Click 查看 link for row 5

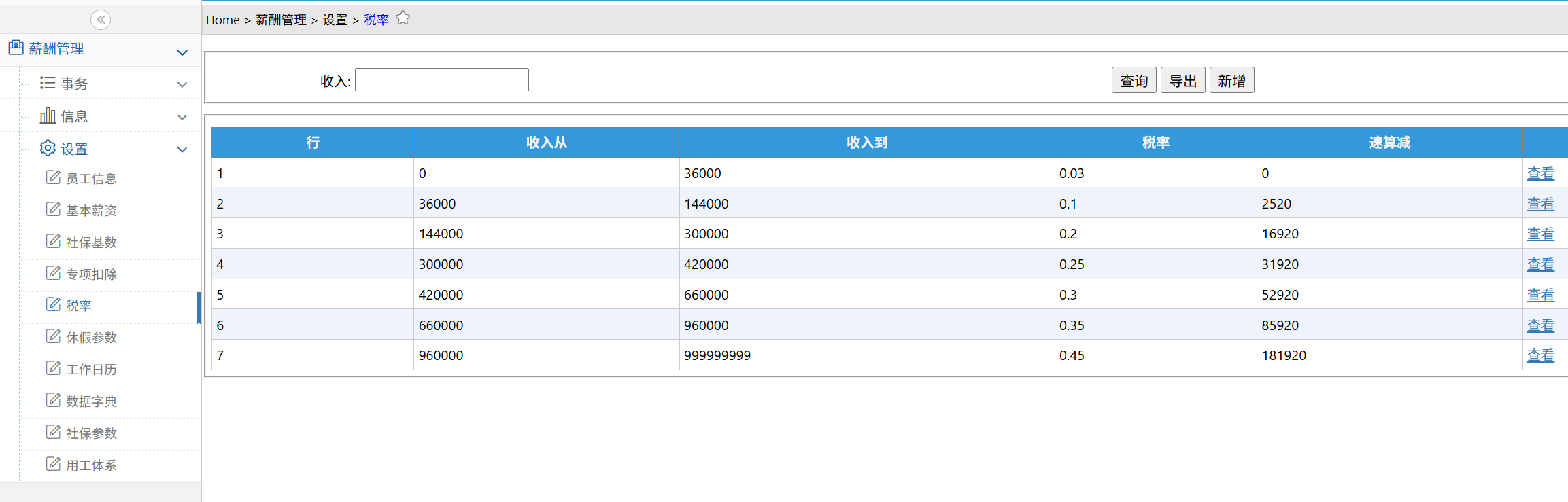pos(1540,295)
